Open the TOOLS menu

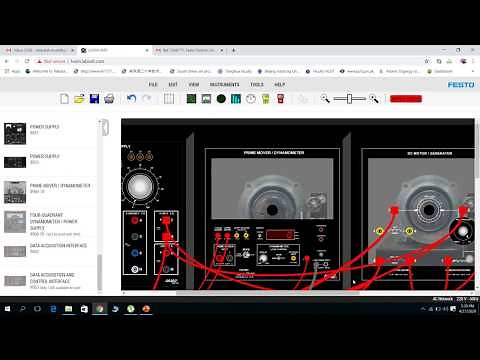257,85
